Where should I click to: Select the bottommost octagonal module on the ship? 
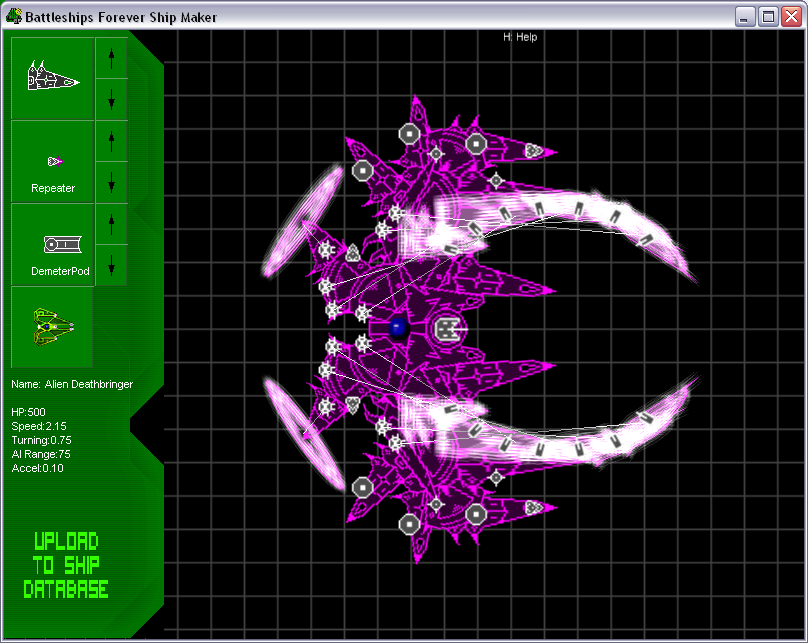410,524
